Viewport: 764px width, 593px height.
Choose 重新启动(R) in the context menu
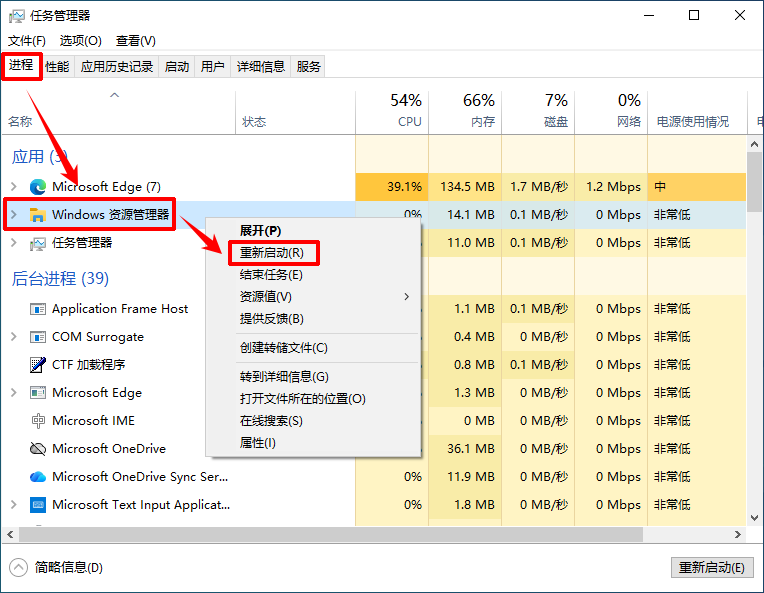313,252
